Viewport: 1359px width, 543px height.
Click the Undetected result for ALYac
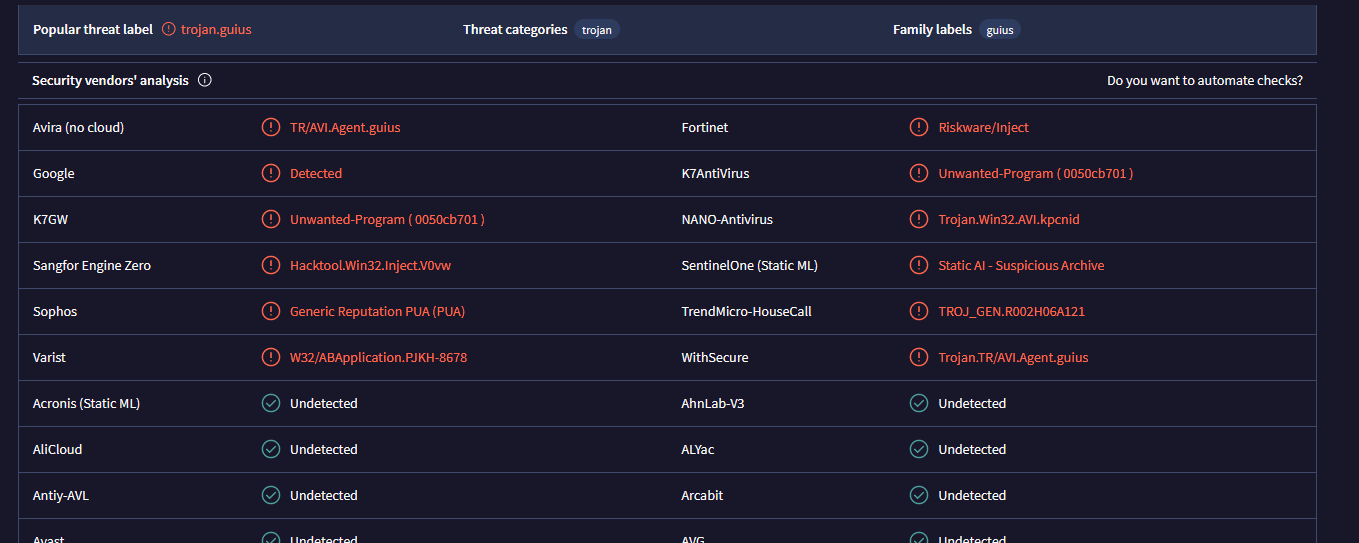(972, 449)
